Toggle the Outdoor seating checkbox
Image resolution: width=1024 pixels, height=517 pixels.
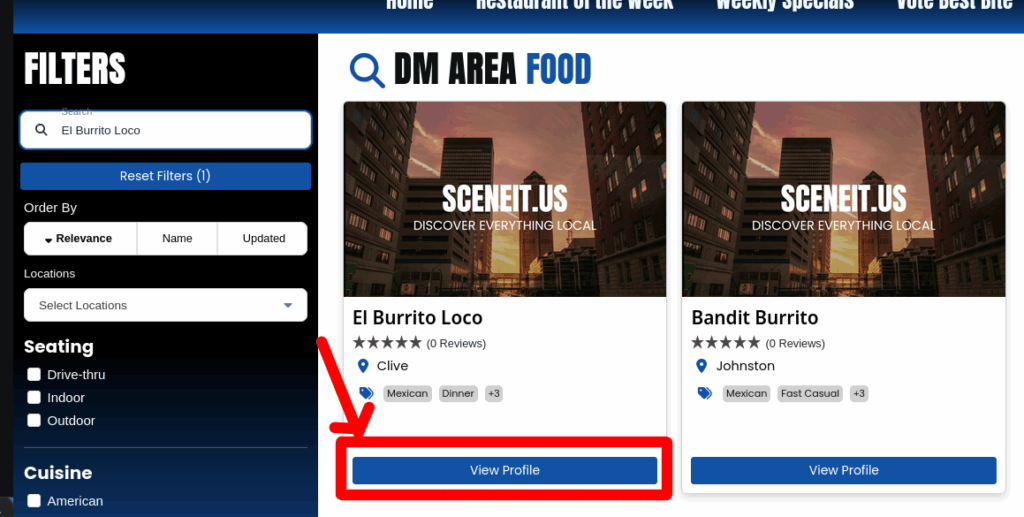(x=34, y=420)
